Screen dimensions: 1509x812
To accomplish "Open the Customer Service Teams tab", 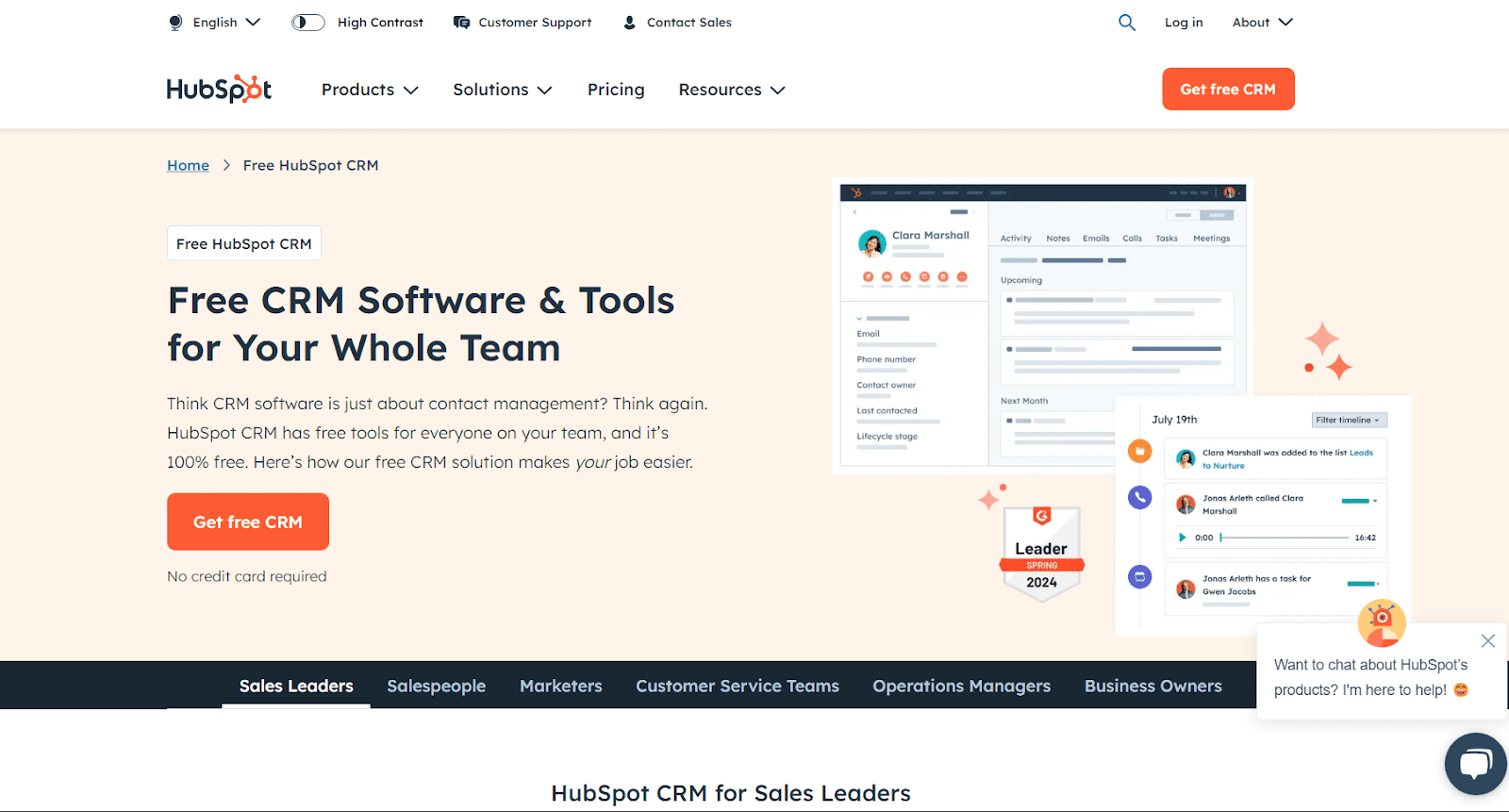I will coord(737,686).
